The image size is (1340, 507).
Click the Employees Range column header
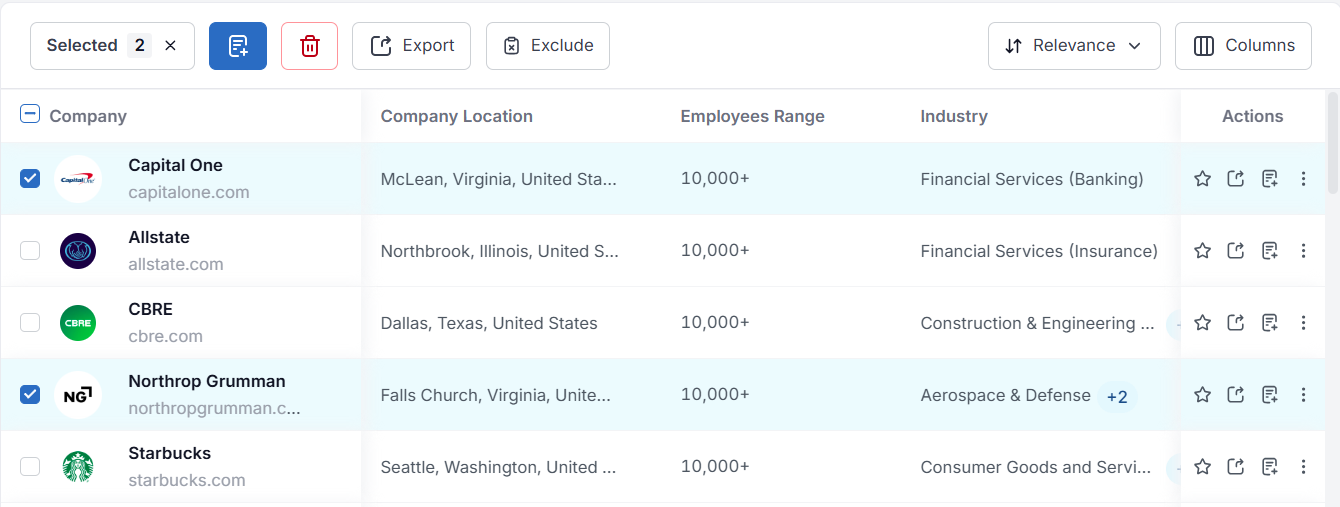pyautogui.click(x=752, y=116)
